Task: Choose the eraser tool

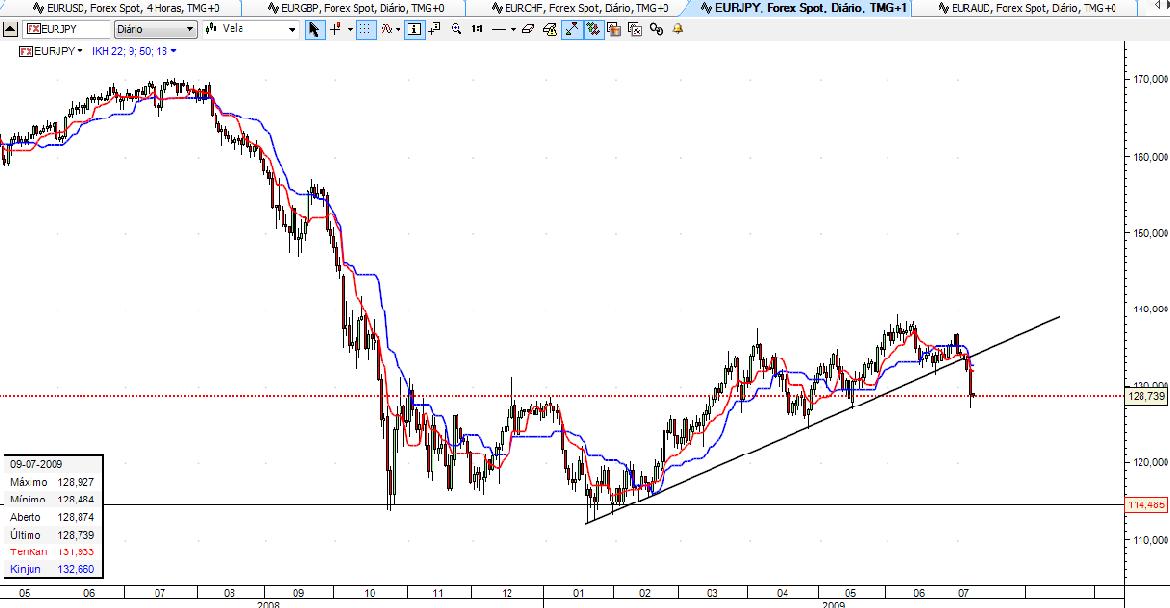Action: [528, 29]
